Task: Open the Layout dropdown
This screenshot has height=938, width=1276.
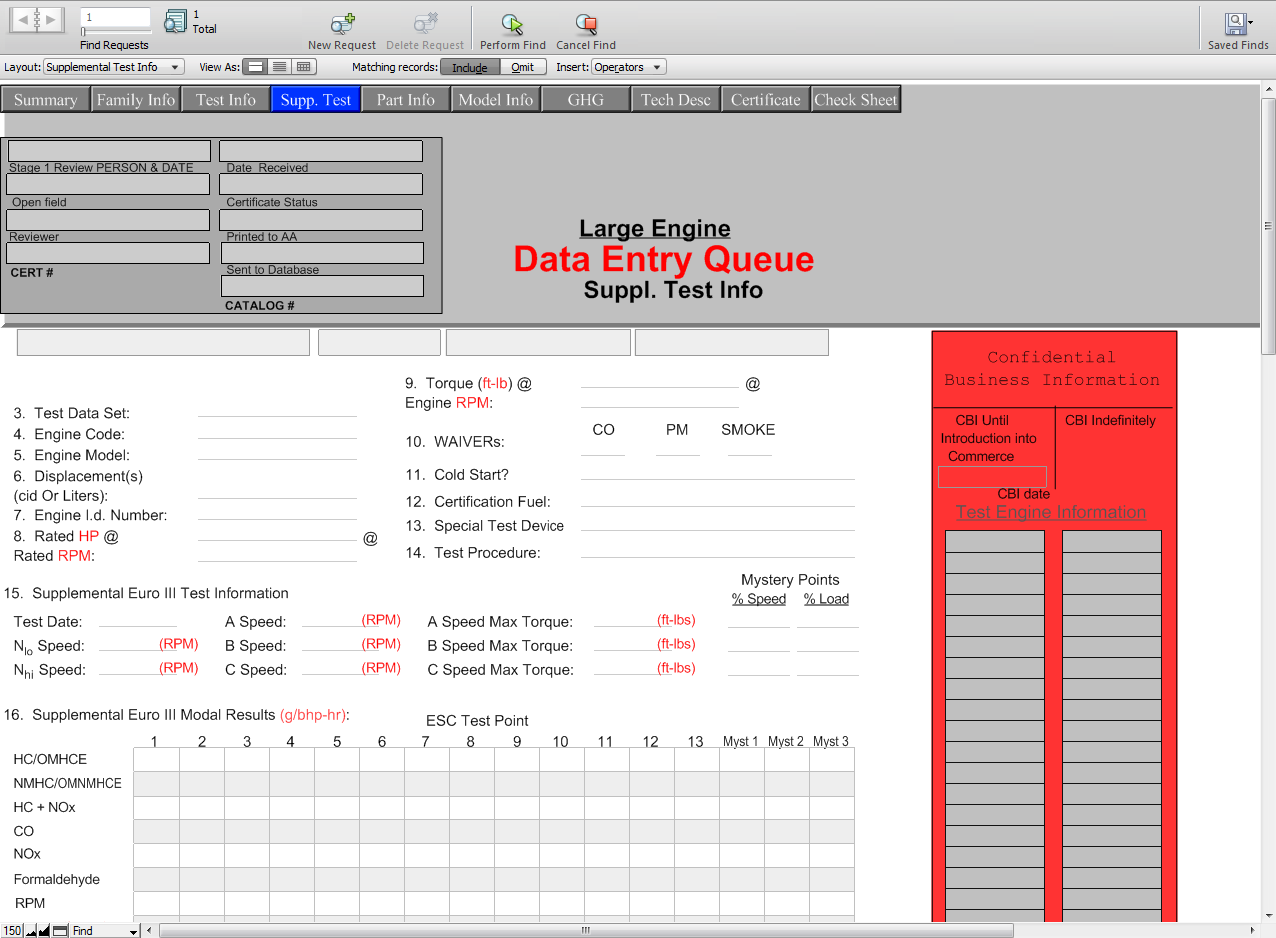Action: click(x=114, y=67)
